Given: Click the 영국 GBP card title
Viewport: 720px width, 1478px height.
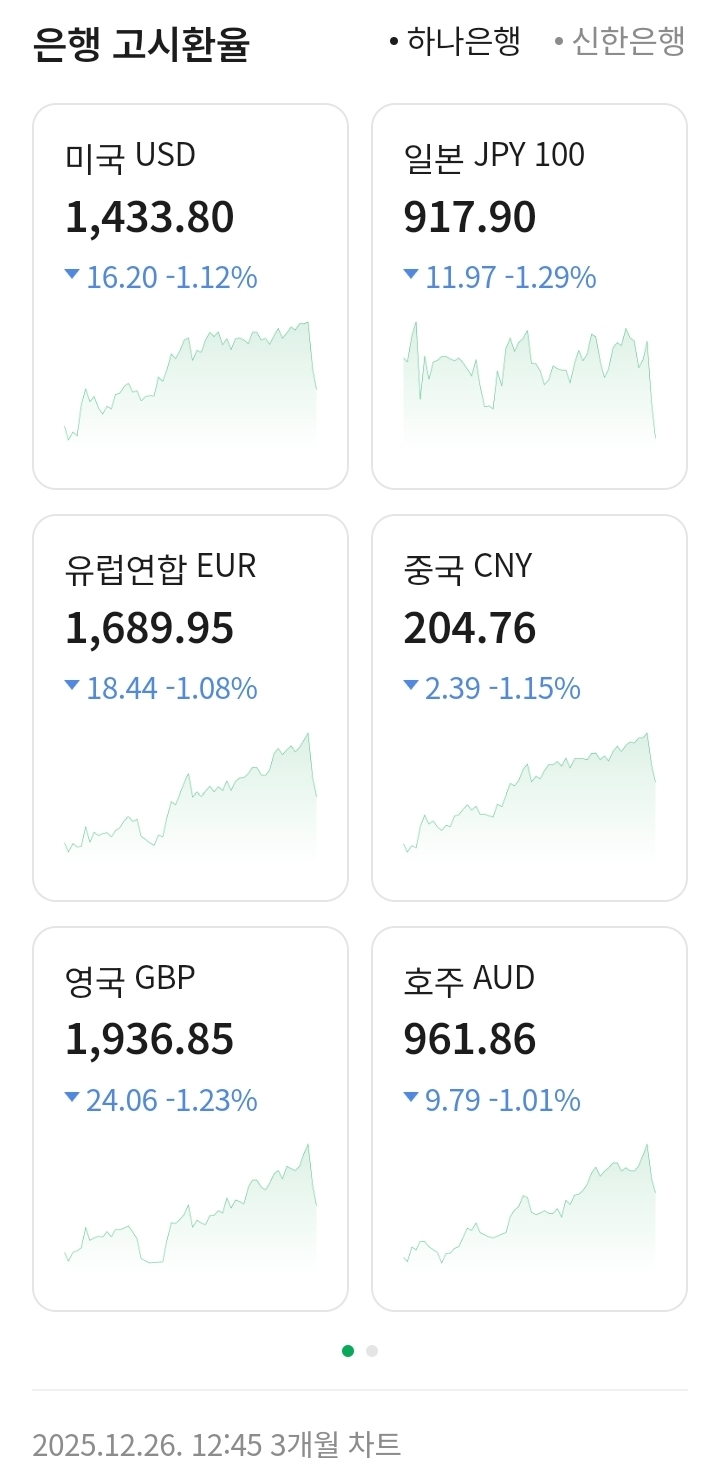Looking at the screenshot, I should pyautogui.click(x=130, y=979).
